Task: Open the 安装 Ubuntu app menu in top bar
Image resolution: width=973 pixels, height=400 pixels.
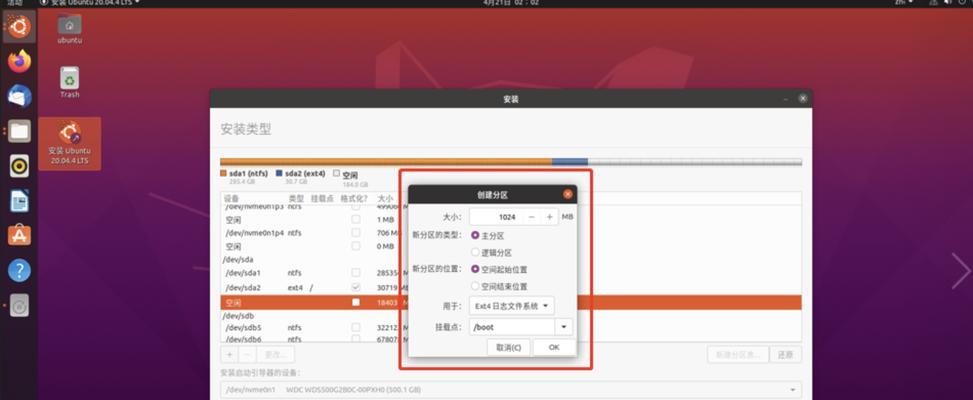Action: click(90, 2)
